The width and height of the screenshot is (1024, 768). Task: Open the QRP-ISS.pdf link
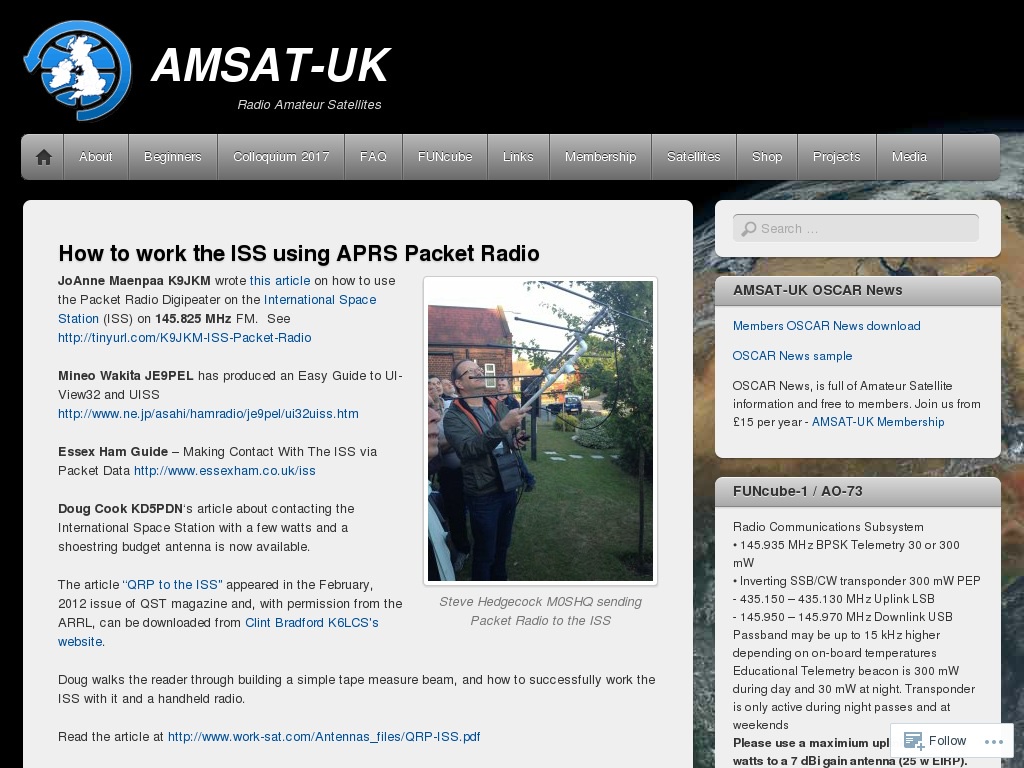pos(324,737)
